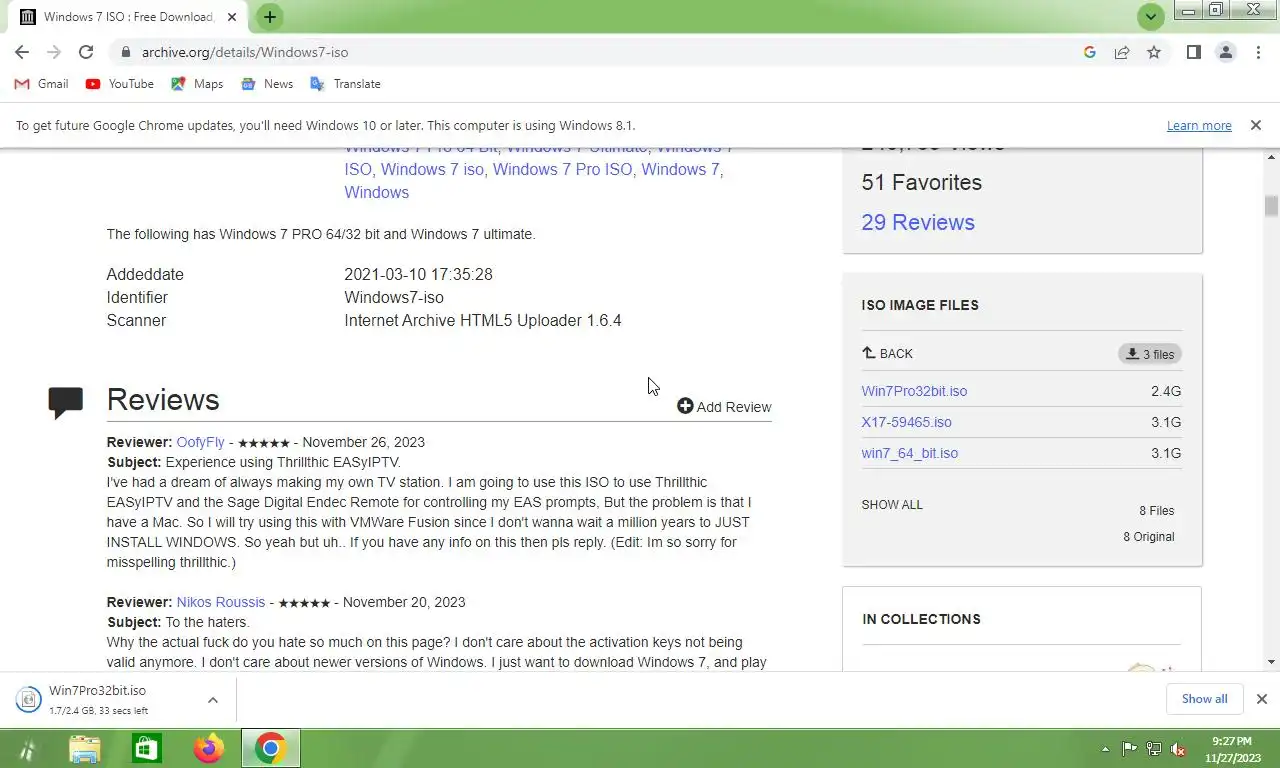Open the Windows 7 Pro ISO tag link
The height and width of the screenshot is (768, 1280).
pos(562,169)
